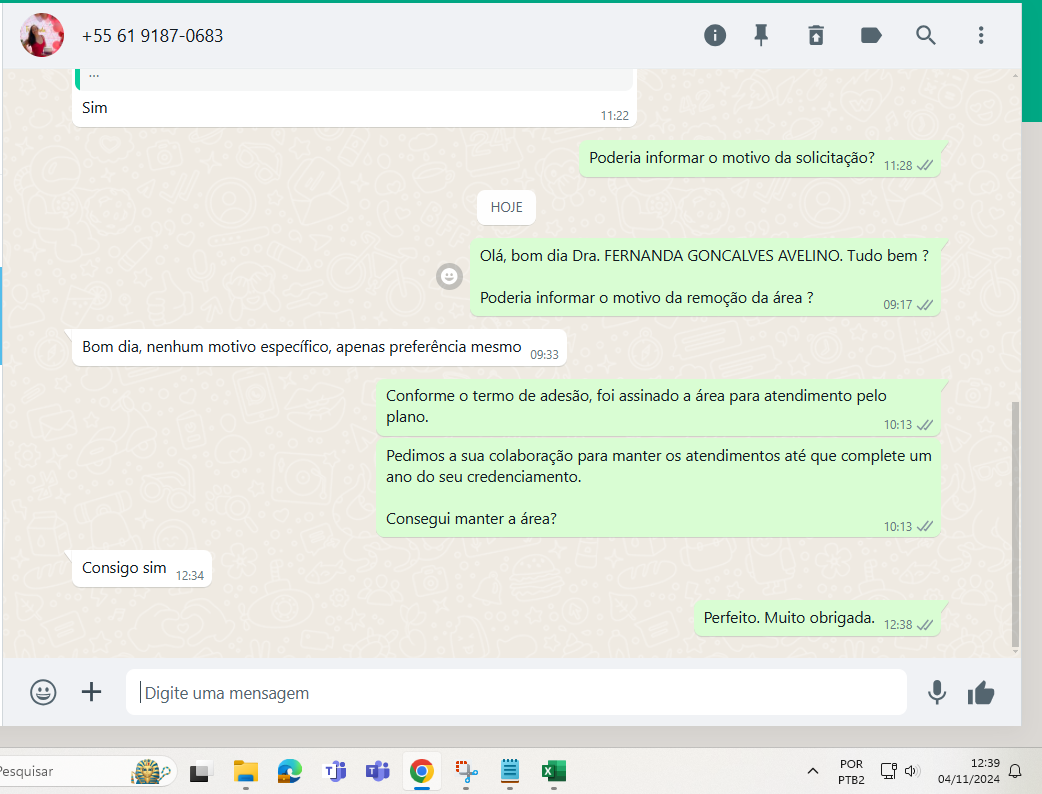The image size is (1042, 794).
Task: Open the POR PTB2 language selector
Action: point(851,771)
